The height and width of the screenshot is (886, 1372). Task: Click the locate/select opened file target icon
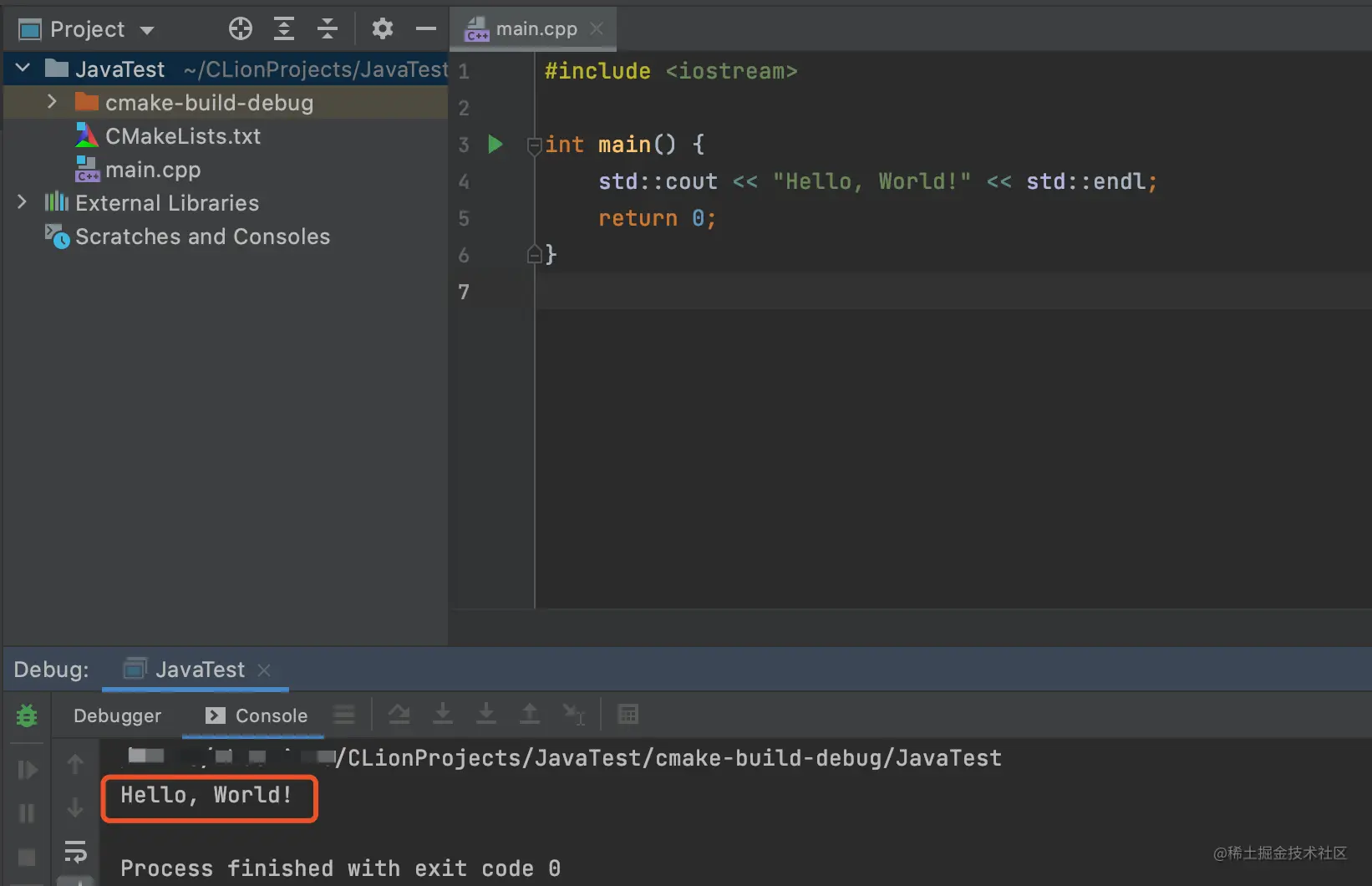click(x=241, y=29)
